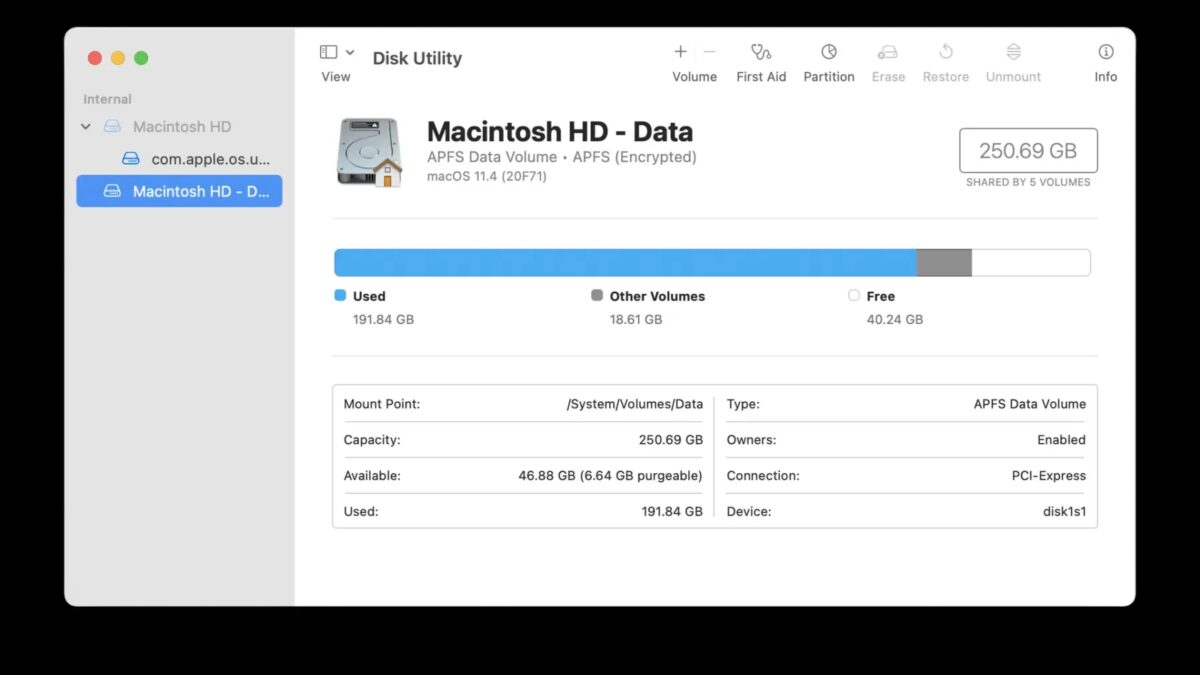Open the Info panel icon
1200x675 pixels.
click(1105, 52)
